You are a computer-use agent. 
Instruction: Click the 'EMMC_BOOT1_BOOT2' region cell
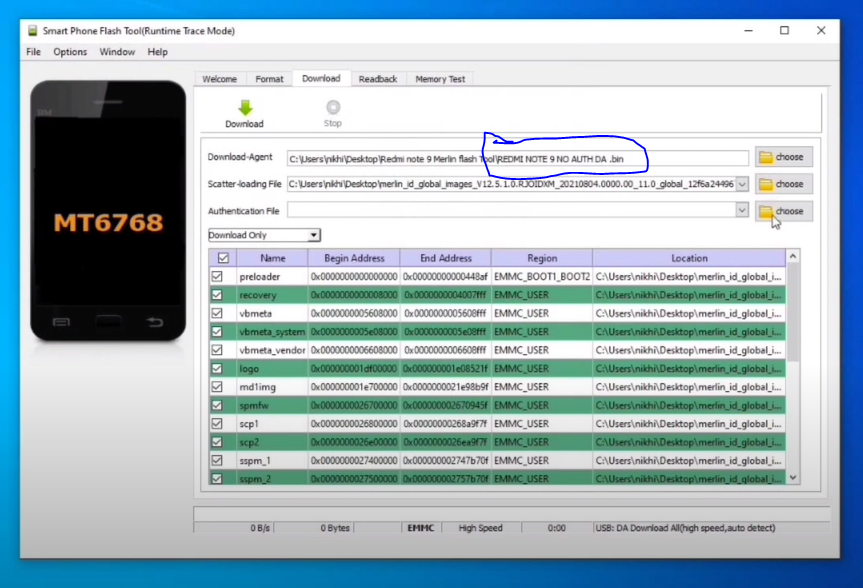[x=542, y=276]
